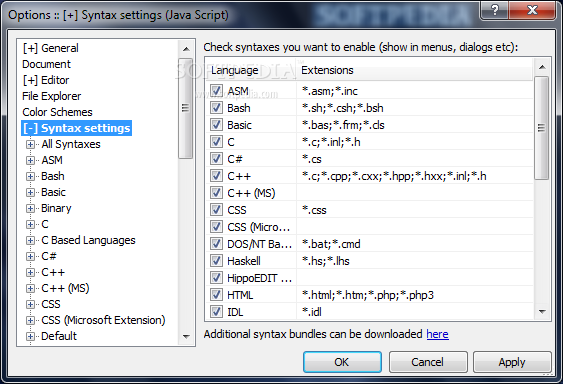Sort by the Extensions column header
This screenshot has width=563, height=384.
(414, 70)
